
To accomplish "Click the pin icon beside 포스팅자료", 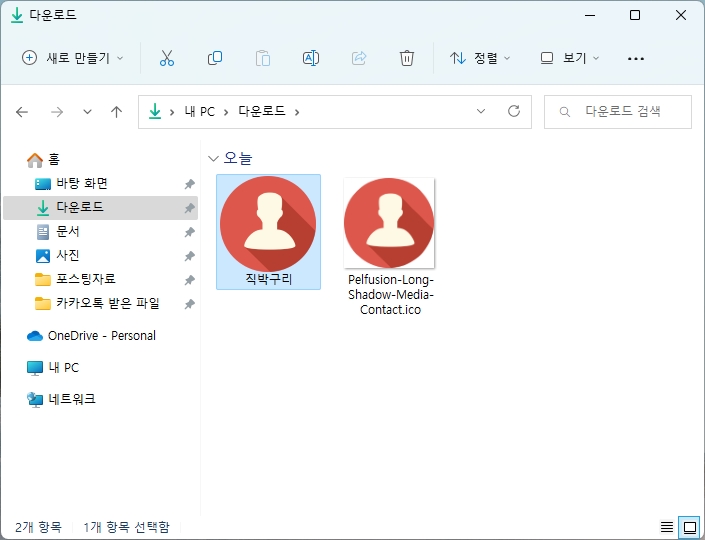I will tap(190, 280).
